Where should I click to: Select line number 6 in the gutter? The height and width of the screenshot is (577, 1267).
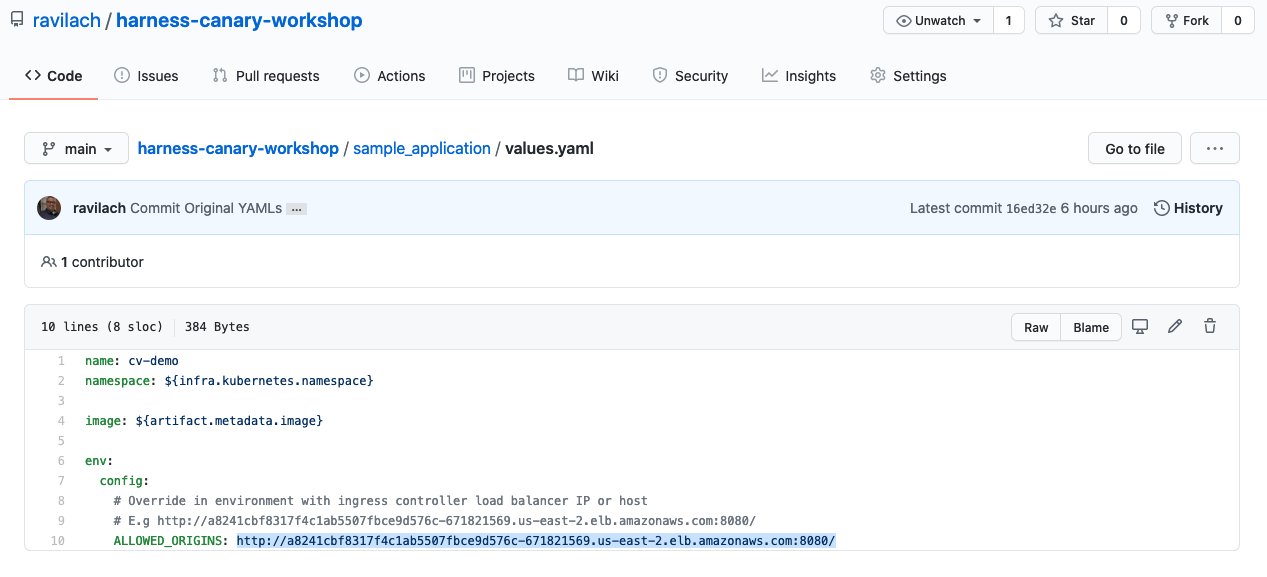61,461
